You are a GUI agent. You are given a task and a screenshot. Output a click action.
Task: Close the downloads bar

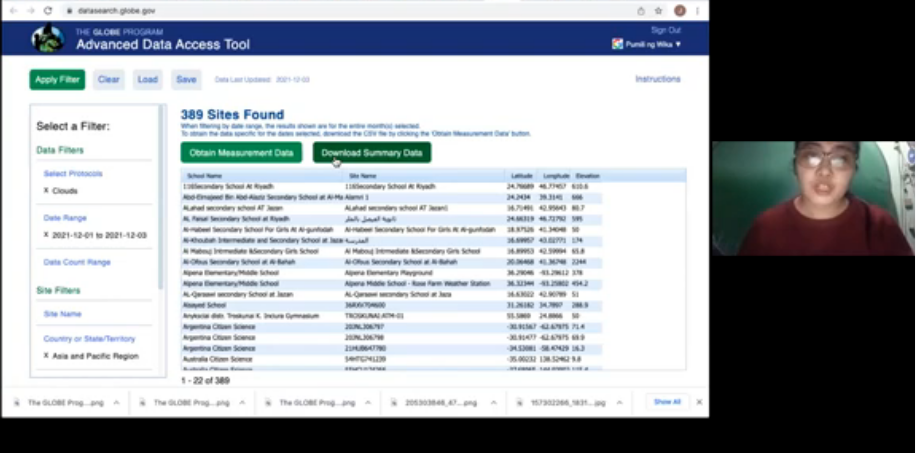coord(699,402)
